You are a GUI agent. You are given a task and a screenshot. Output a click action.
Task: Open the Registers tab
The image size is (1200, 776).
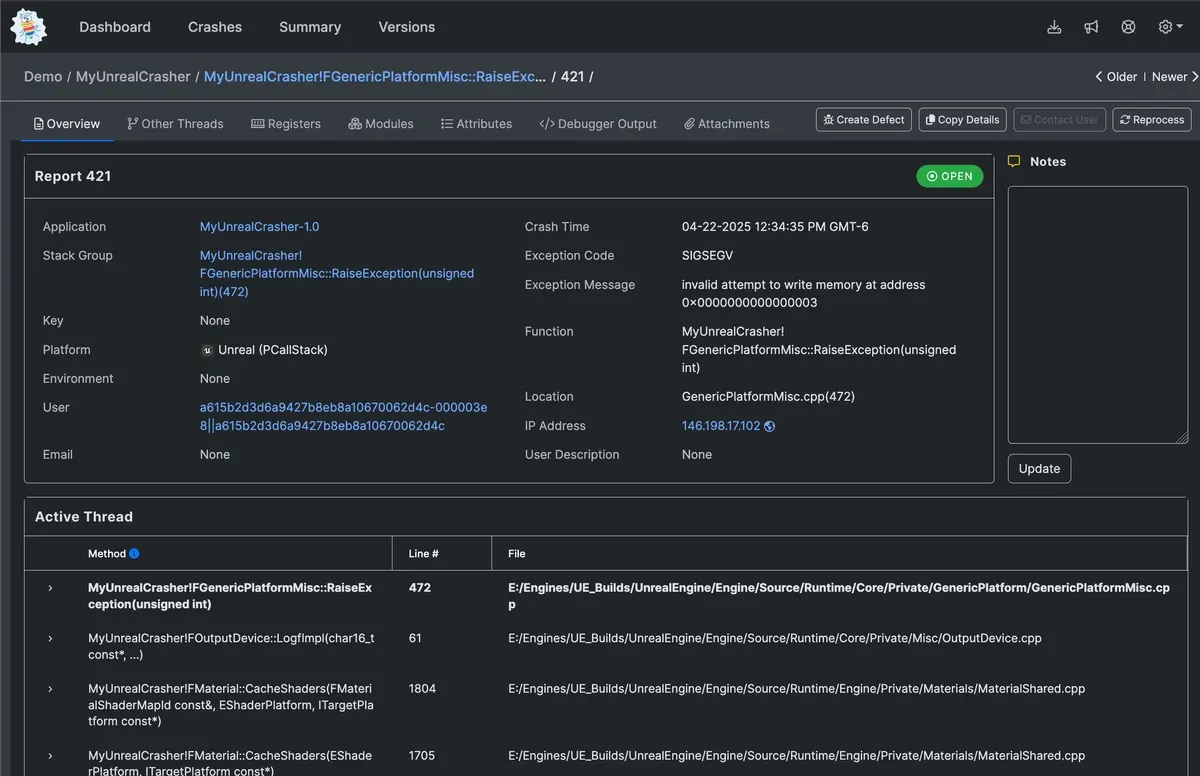(286, 124)
